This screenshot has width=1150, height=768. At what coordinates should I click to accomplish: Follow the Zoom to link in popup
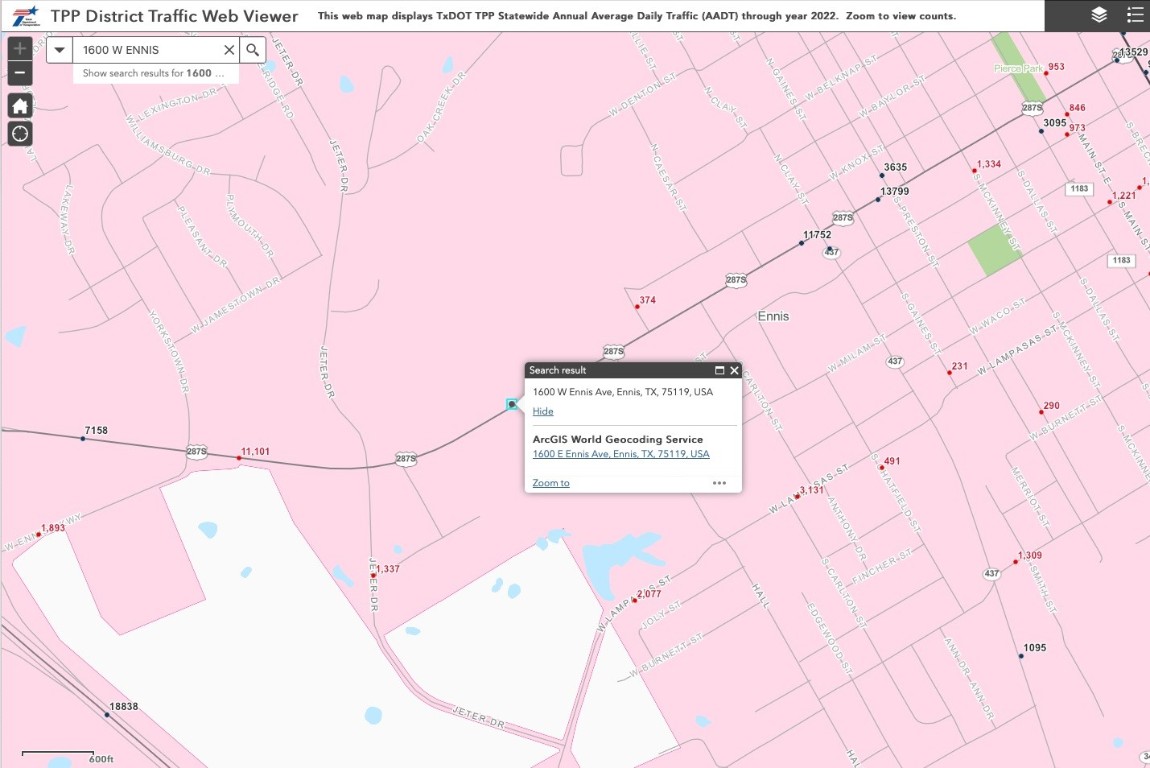[x=551, y=483]
